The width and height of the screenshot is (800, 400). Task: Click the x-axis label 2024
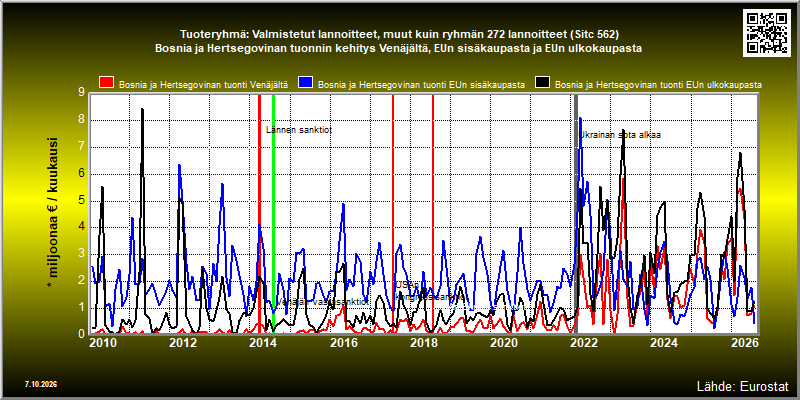click(663, 343)
